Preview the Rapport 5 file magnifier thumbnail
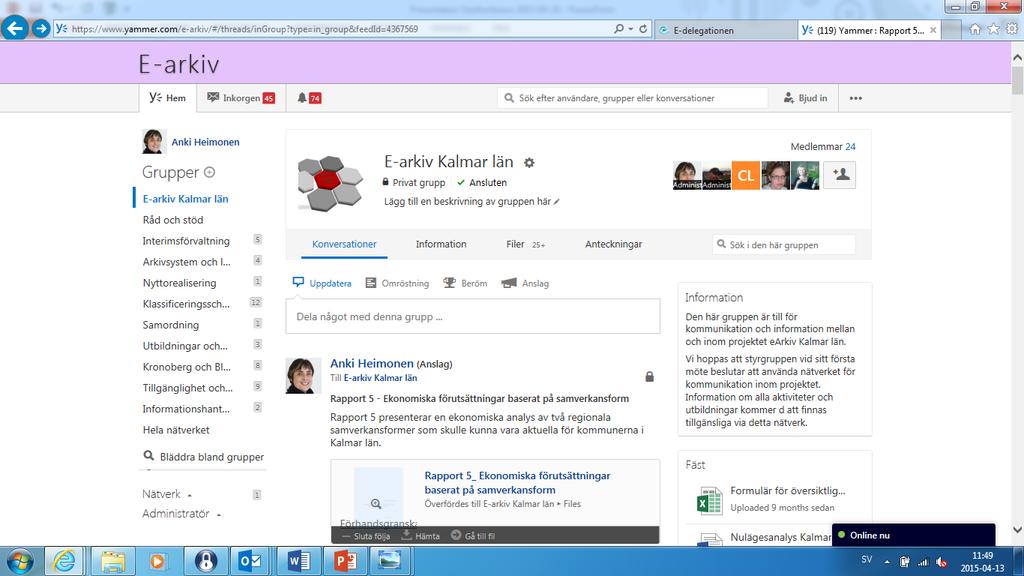 pyautogui.click(x=376, y=504)
